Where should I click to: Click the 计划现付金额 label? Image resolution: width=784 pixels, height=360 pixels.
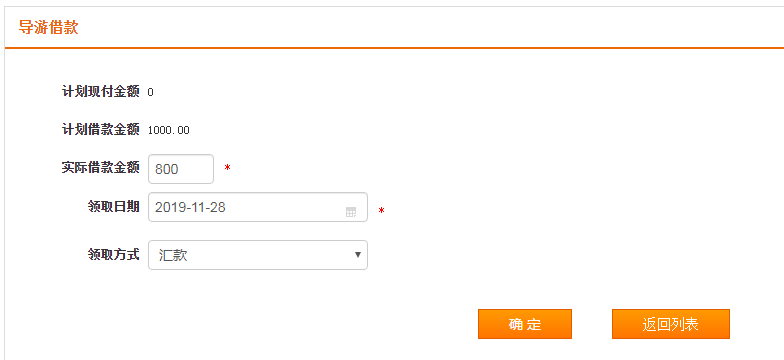[x=100, y=92]
